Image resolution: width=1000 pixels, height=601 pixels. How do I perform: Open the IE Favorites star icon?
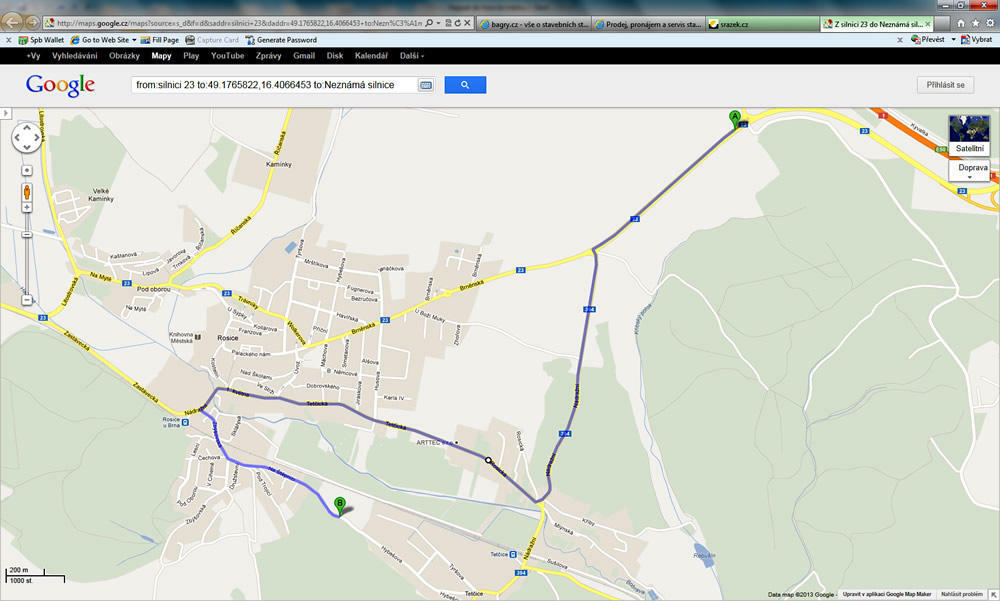975,23
